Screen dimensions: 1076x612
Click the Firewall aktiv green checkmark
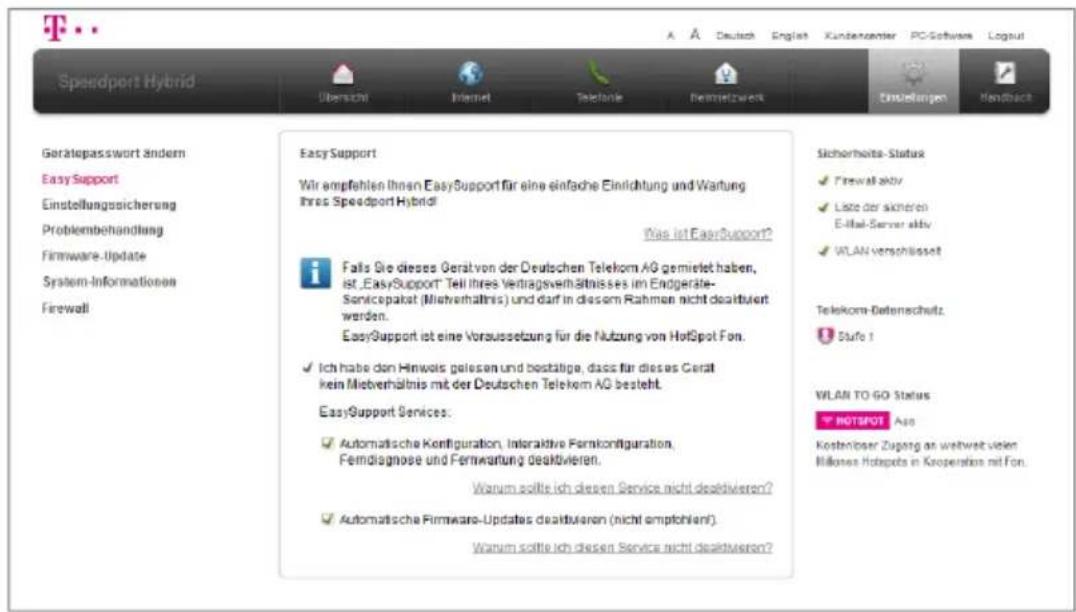823,181
